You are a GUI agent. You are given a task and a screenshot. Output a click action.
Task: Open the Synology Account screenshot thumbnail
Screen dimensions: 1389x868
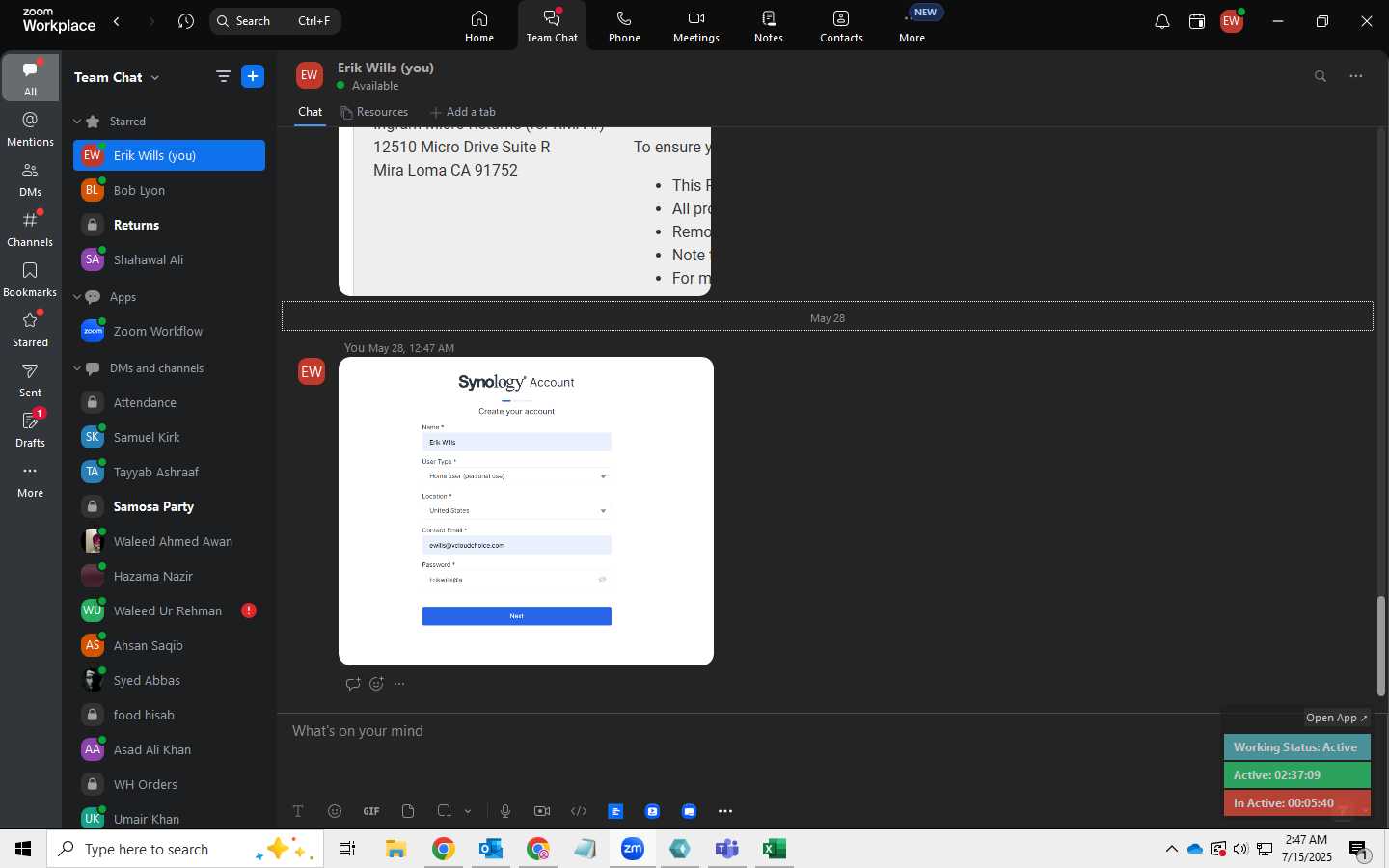(526, 511)
